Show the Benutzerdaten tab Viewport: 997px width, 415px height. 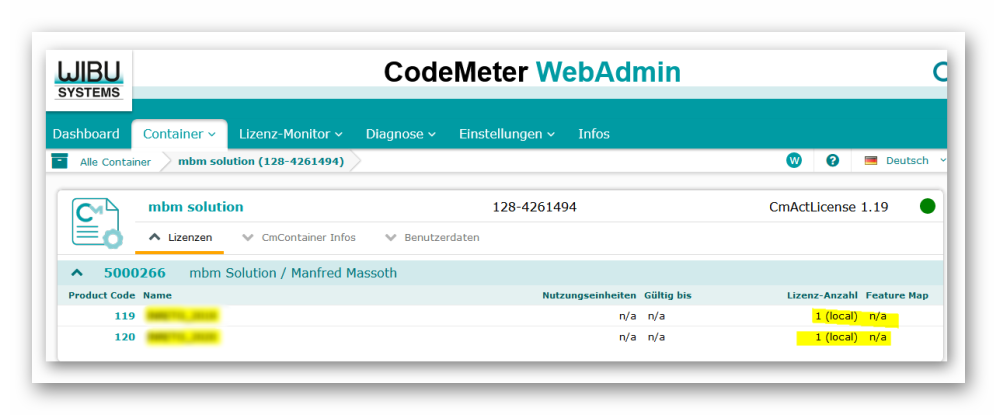coord(432,238)
